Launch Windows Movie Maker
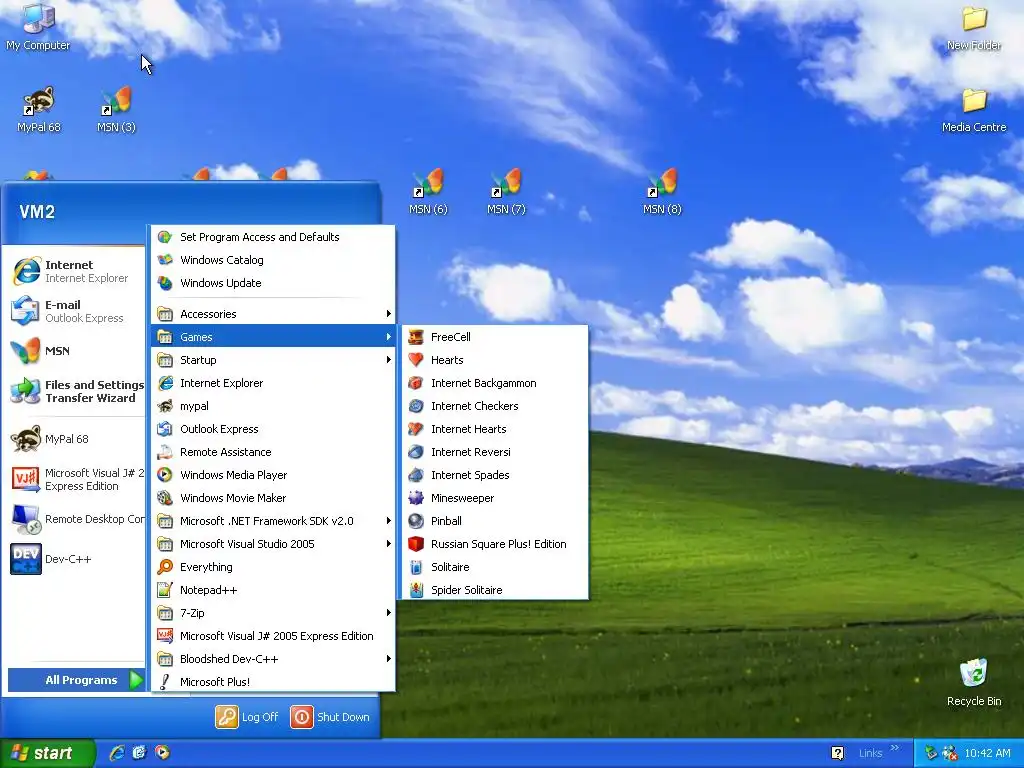Image resolution: width=1024 pixels, height=768 pixels. 273,498
